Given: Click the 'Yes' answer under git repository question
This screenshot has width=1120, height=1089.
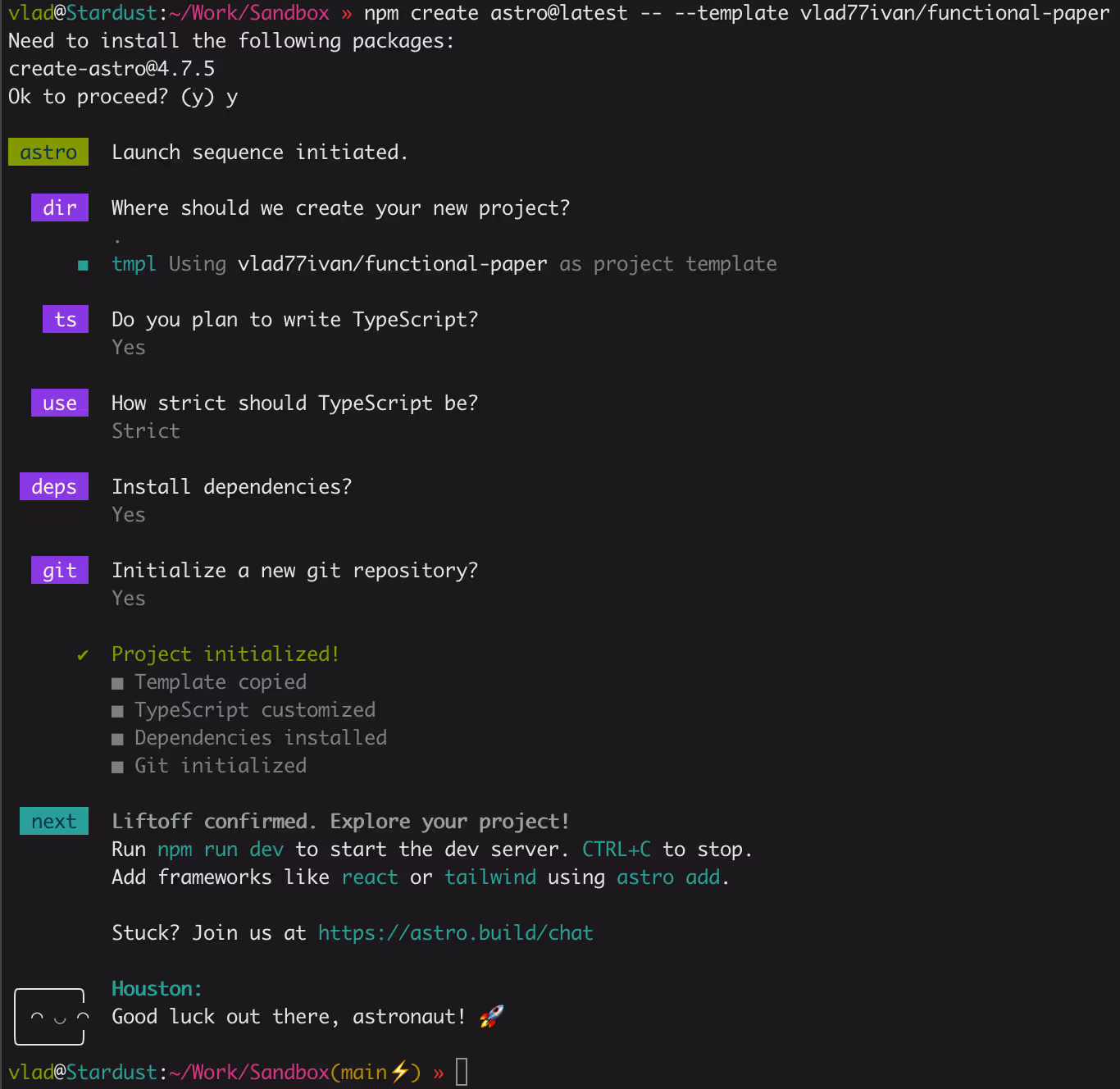Looking at the screenshot, I should pos(128,599).
